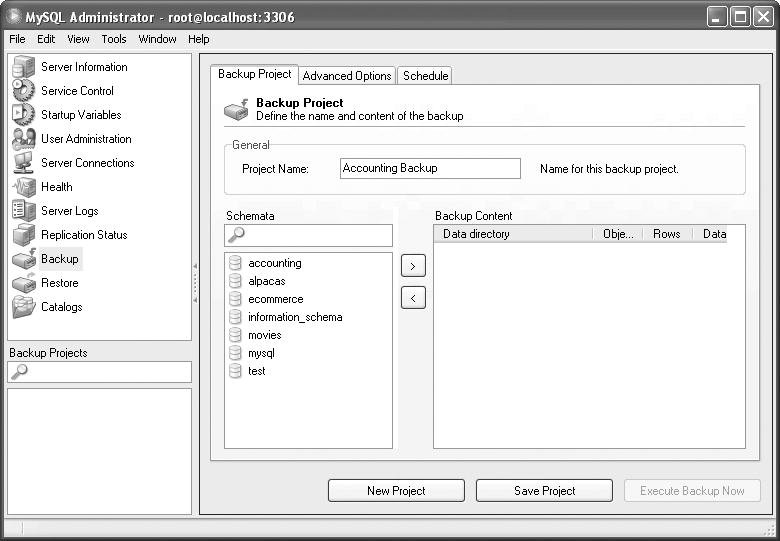Open the Help menu
780x541 pixels.
pos(198,39)
